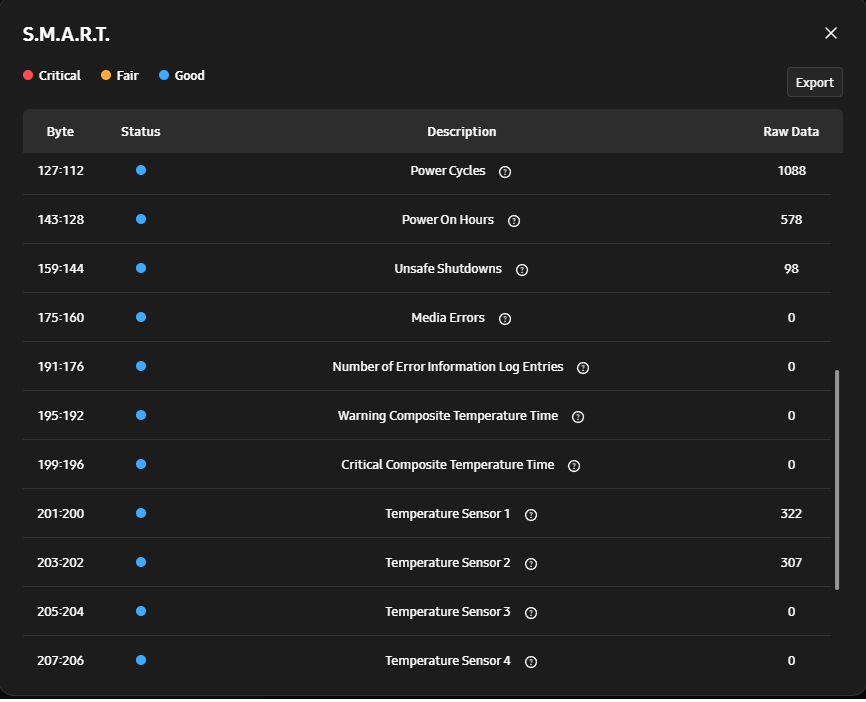
Task: Click the Temperature Sensor 3 label
Action: click(x=448, y=612)
